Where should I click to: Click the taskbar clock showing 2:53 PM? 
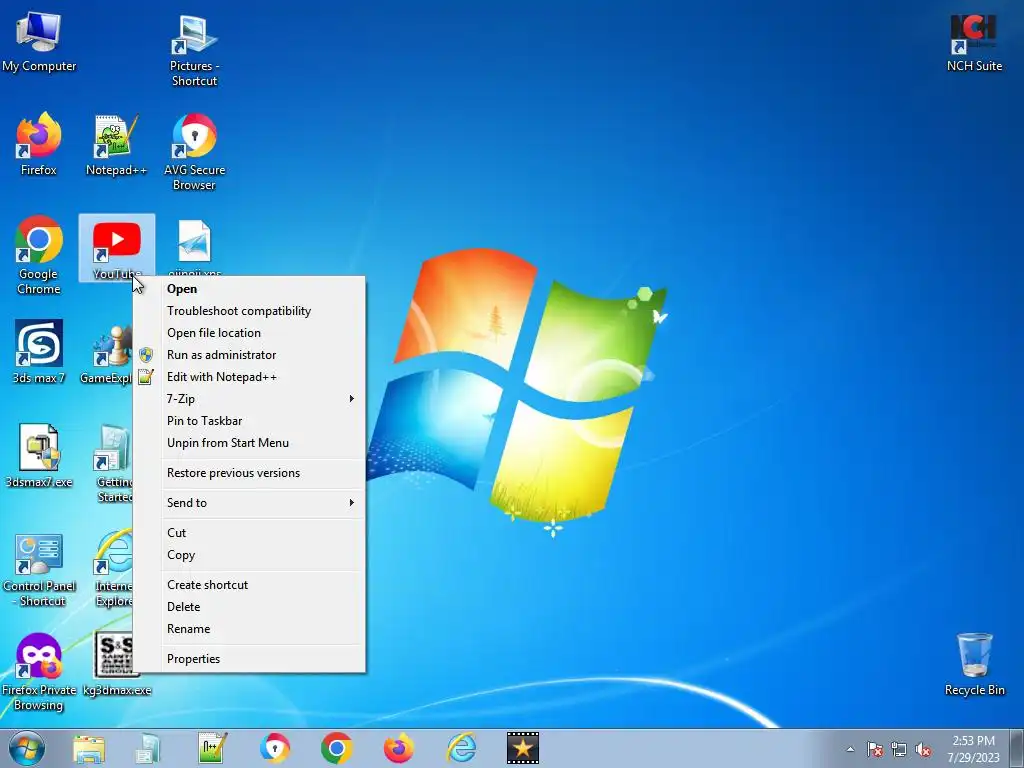[x=973, y=749]
